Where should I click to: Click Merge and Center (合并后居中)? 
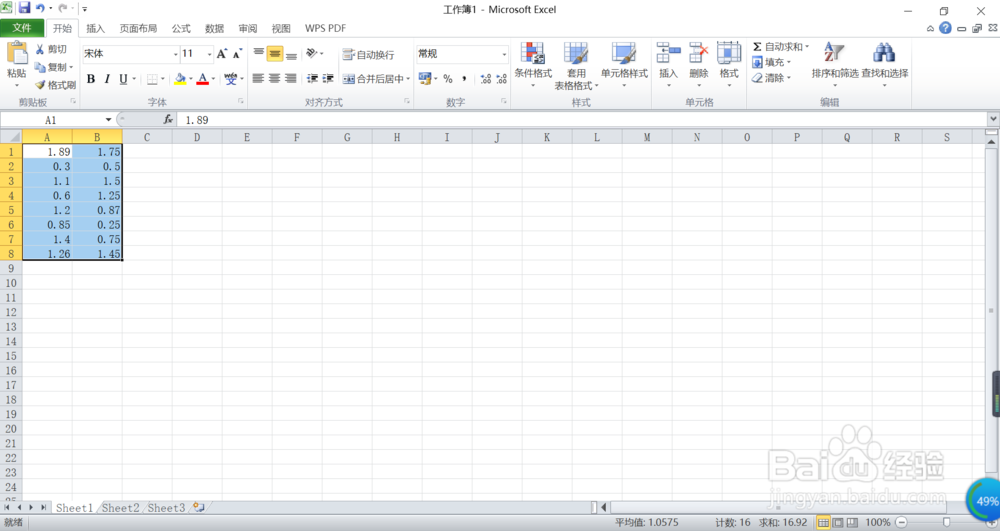(373, 79)
